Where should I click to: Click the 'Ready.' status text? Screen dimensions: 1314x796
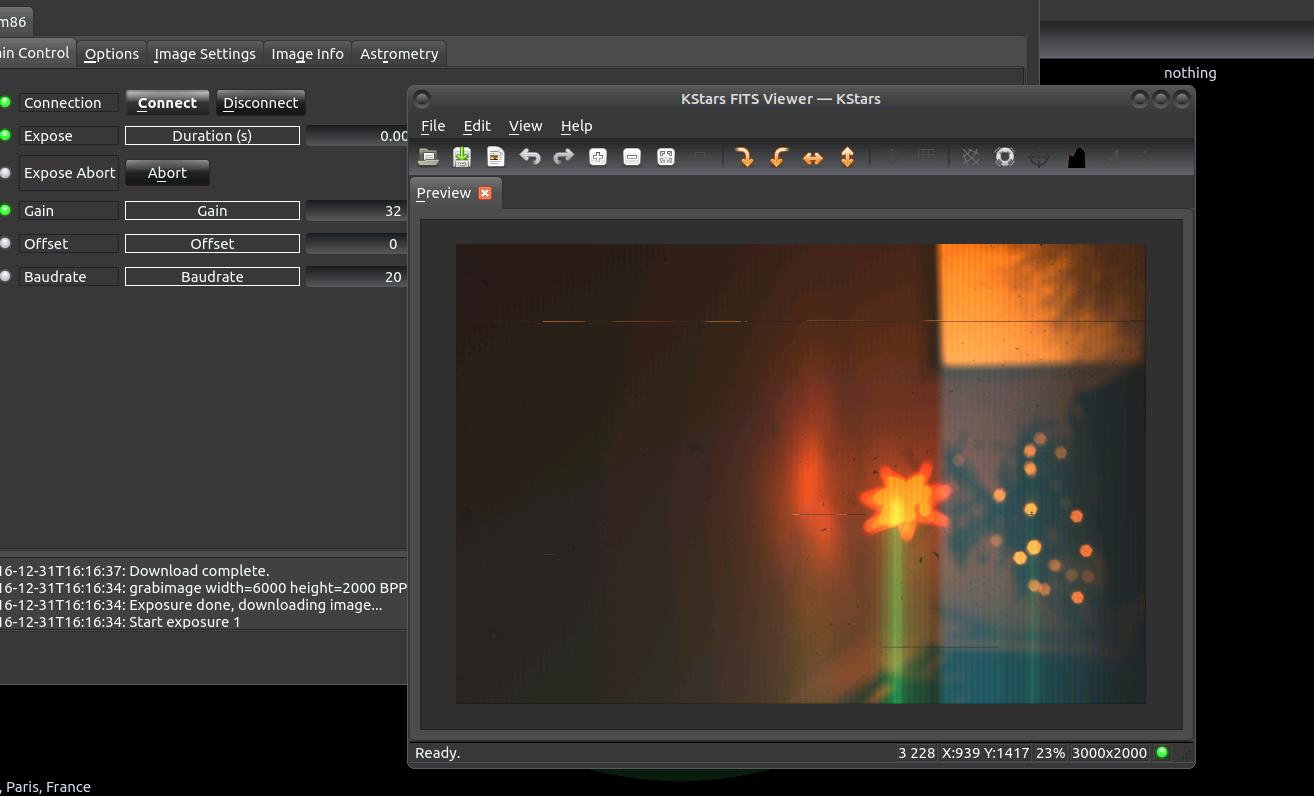click(x=437, y=753)
